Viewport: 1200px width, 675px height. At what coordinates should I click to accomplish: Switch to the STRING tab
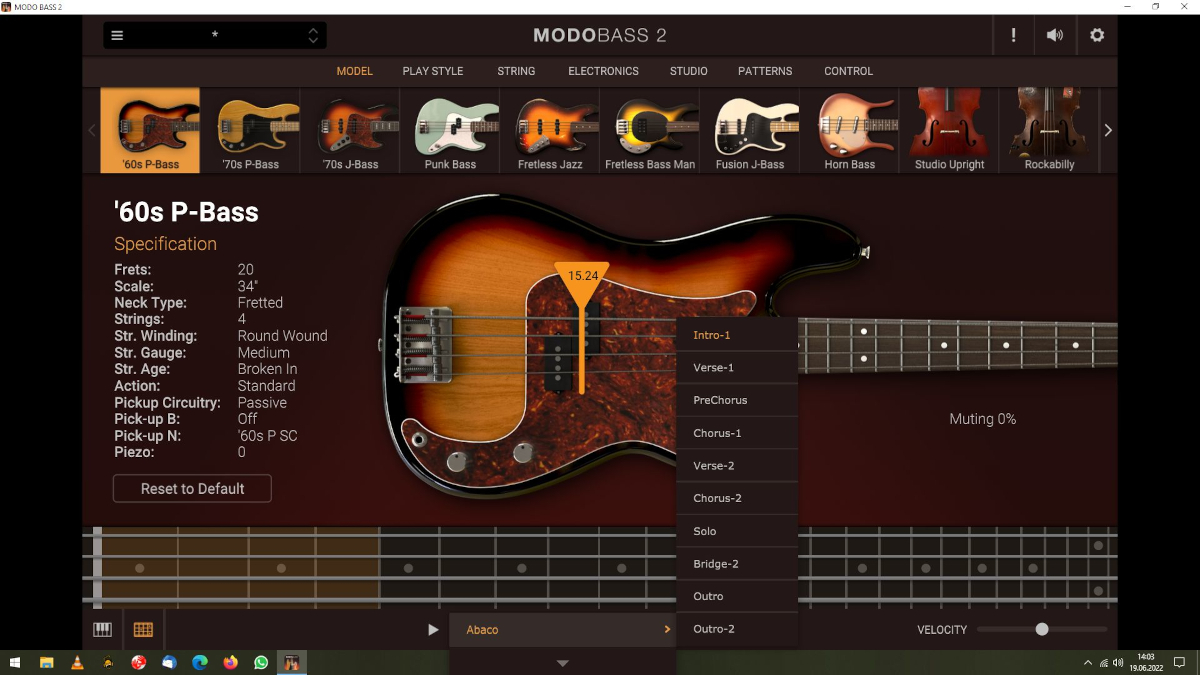516,71
